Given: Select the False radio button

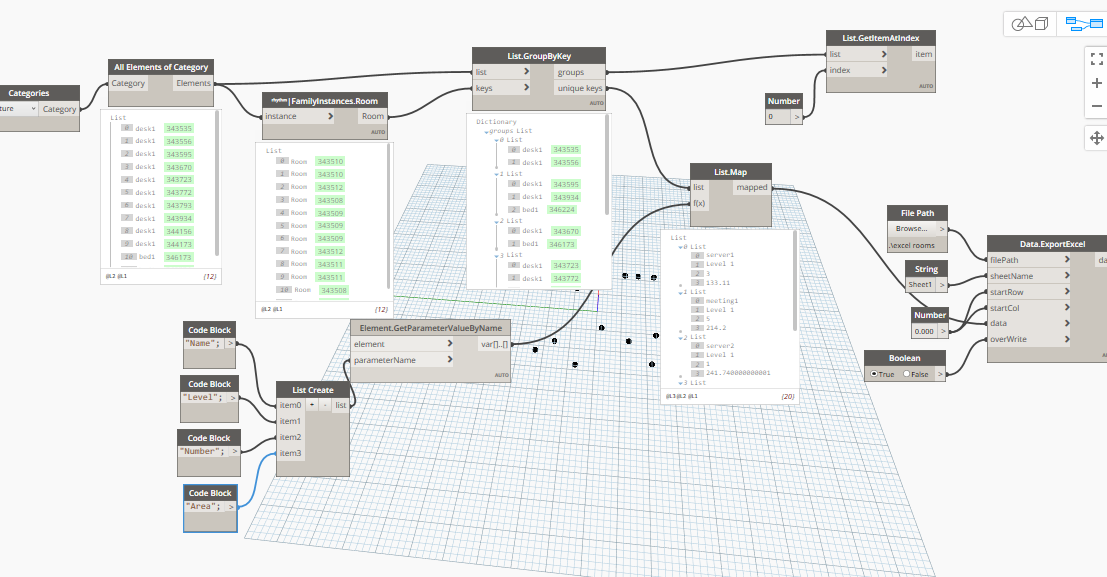Looking at the screenshot, I should 906,374.
